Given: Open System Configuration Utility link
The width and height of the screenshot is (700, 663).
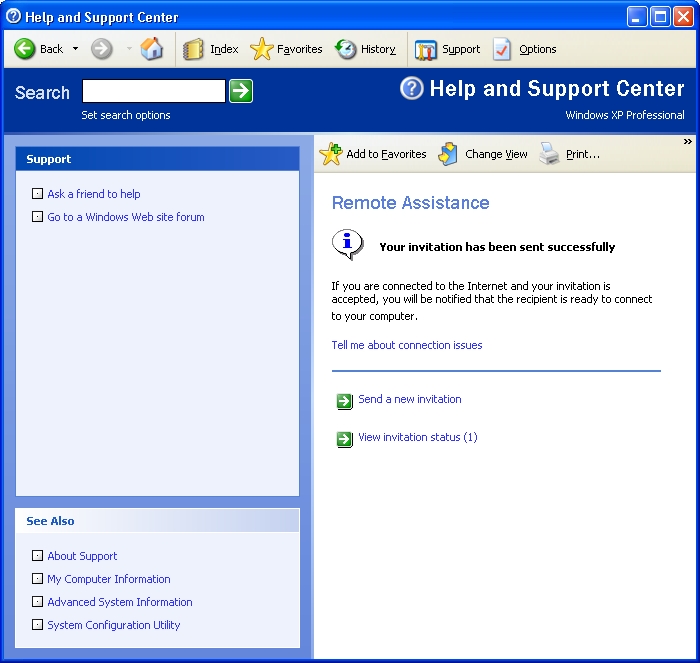Looking at the screenshot, I should (114, 625).
